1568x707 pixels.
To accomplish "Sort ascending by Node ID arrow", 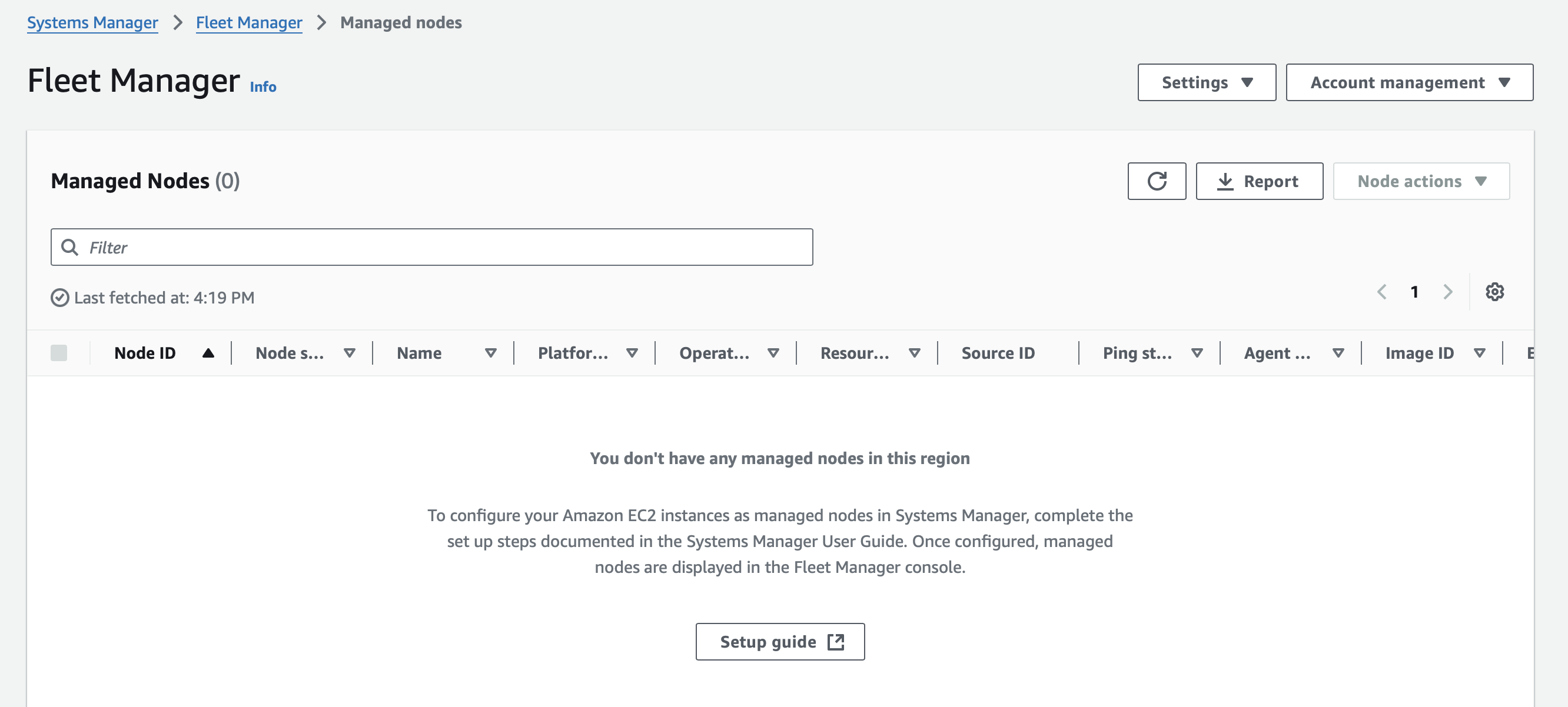I will [x=208, y=353].
